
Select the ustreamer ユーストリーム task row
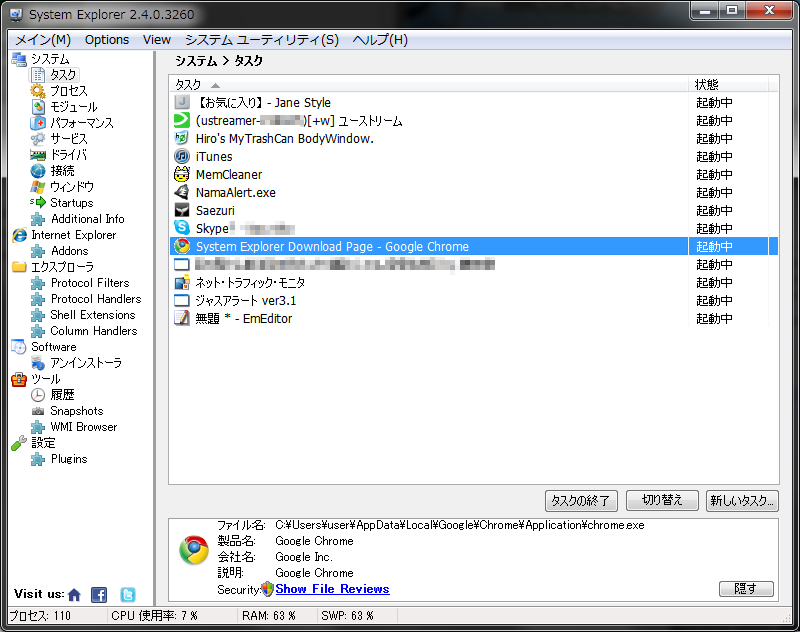point(473,120)
